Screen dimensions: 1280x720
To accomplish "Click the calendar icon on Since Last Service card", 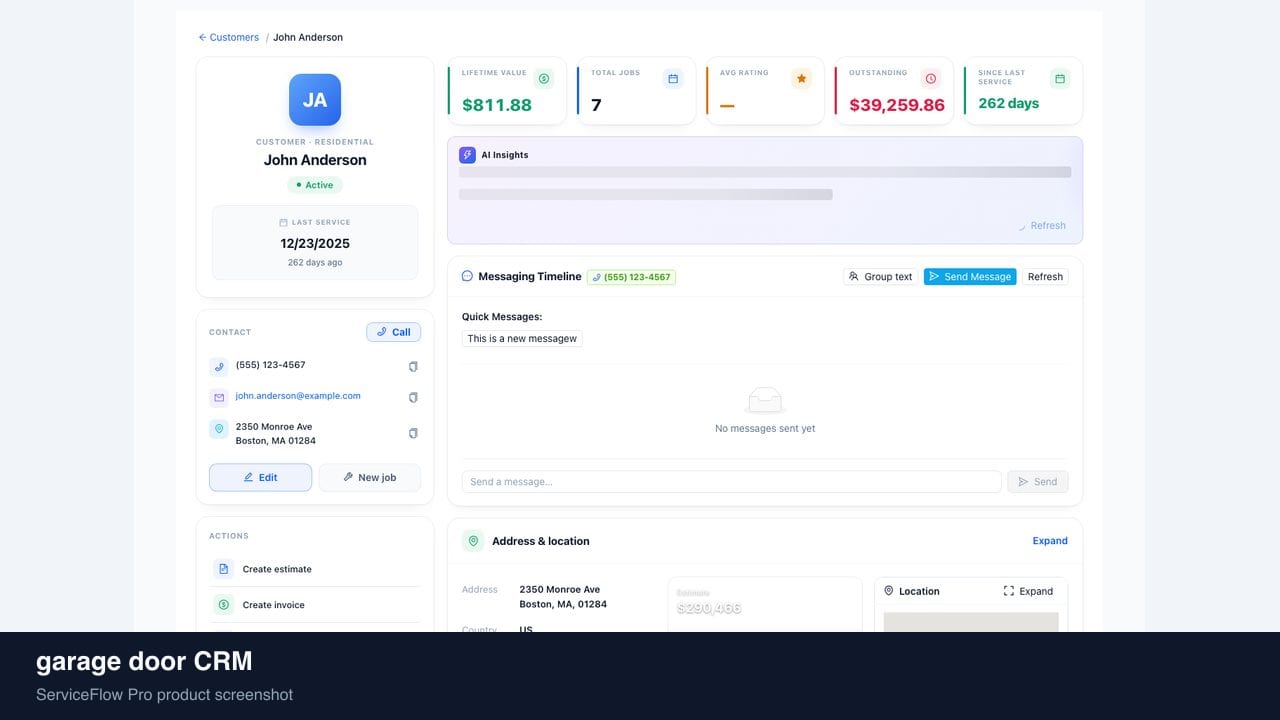I will (x=1060, y=78).
